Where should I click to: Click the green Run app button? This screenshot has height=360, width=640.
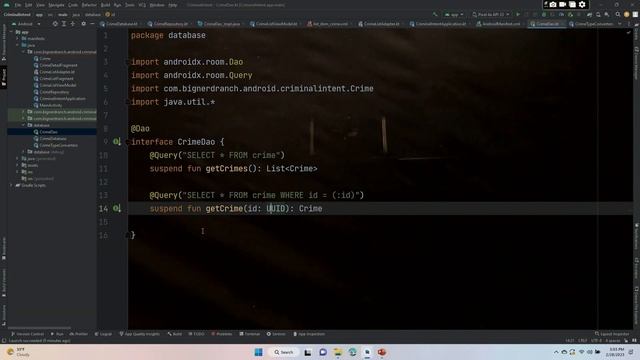(518, 15)
